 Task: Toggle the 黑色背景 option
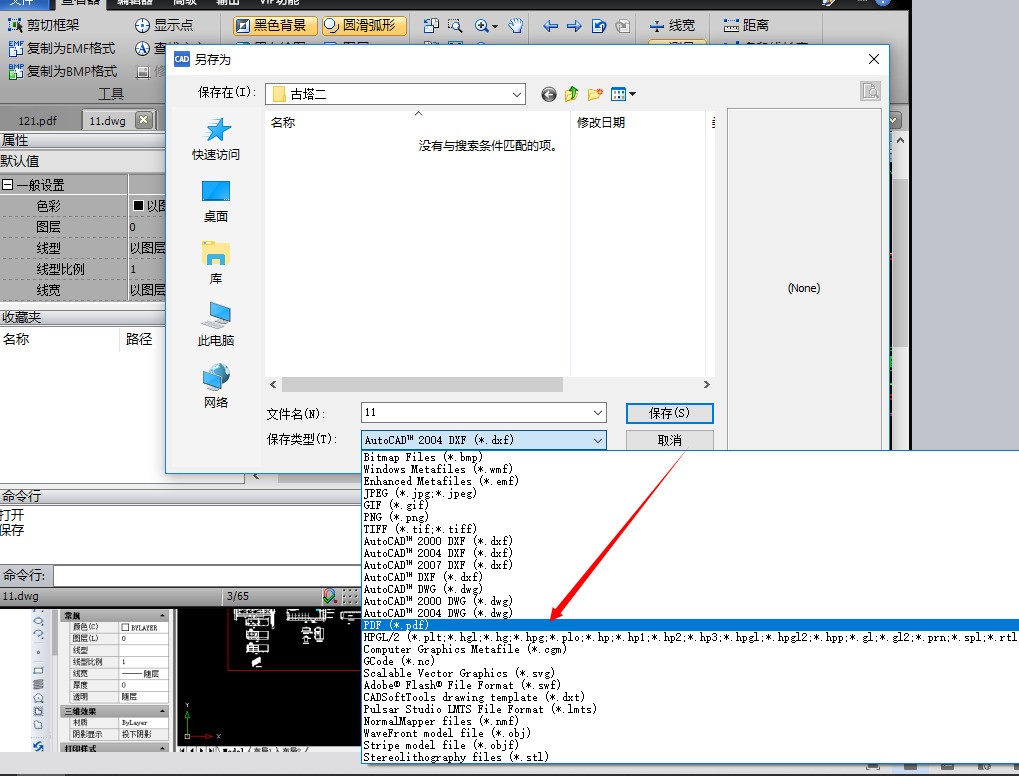click(x=274, y=26)
